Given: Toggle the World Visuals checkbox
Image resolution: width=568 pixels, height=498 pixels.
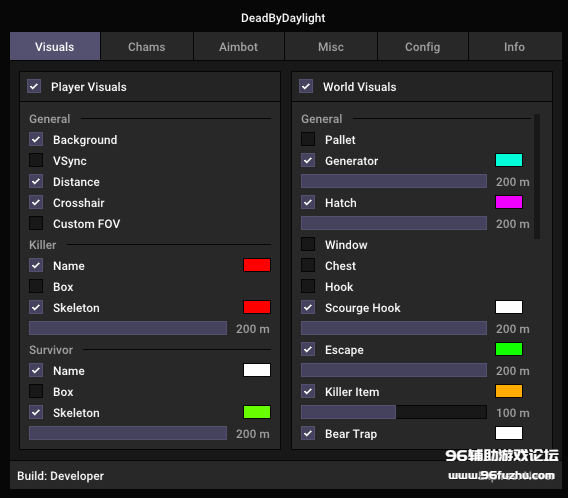Looking at the screenshot, I should [306, 87].
